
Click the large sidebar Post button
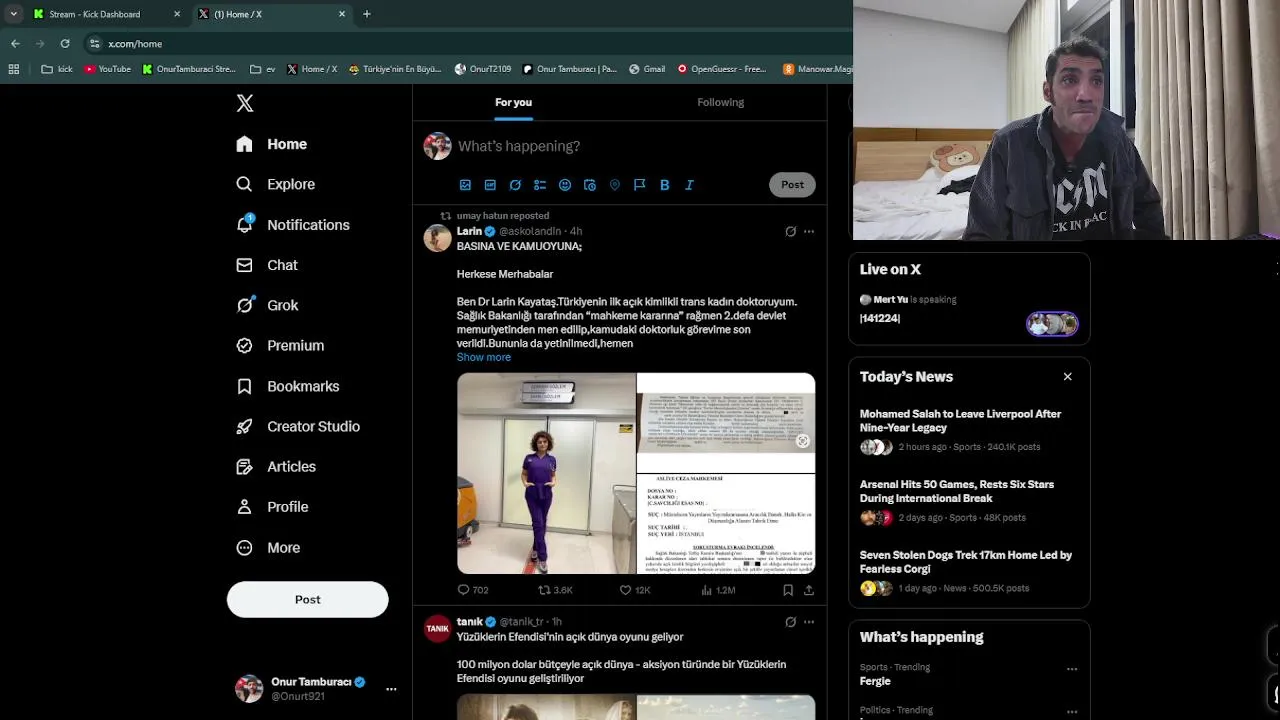point(307,599)
